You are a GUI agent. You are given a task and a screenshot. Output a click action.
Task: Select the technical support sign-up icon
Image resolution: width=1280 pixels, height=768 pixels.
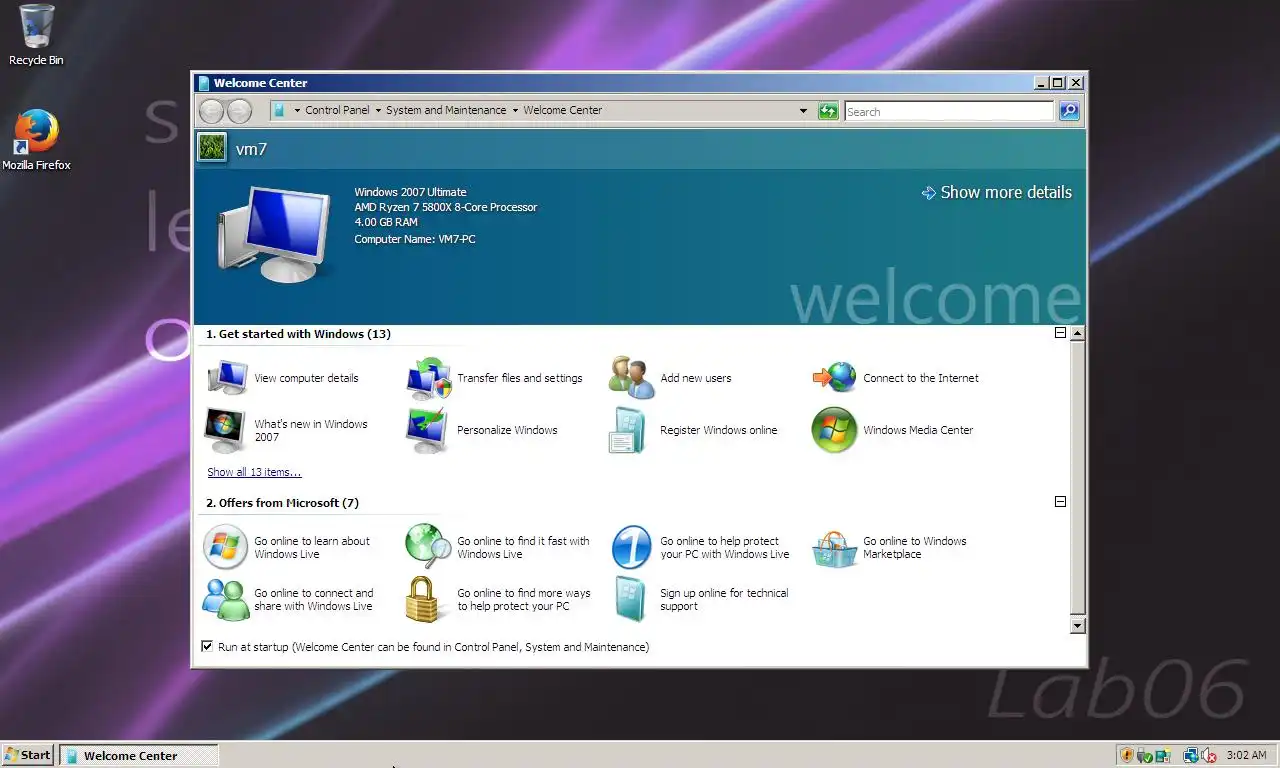click(631, 599)
